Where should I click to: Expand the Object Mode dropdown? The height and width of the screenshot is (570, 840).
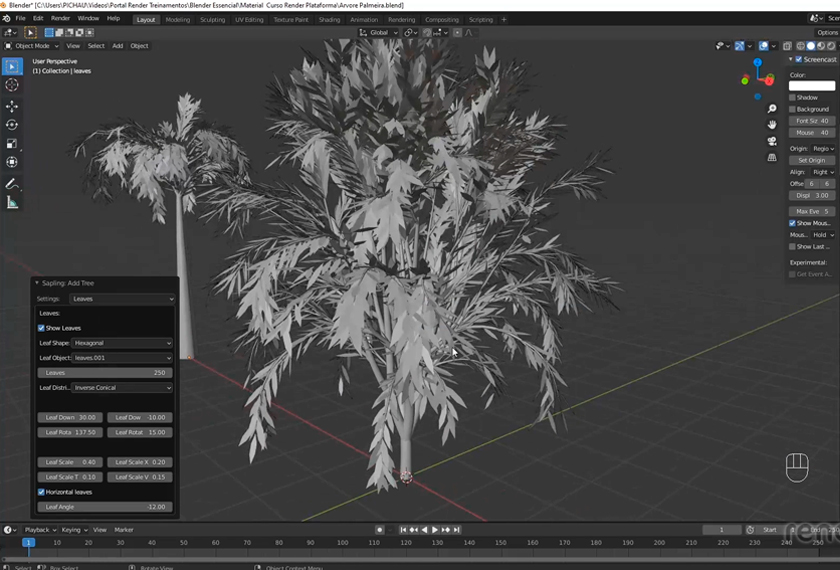coord(32,46)
